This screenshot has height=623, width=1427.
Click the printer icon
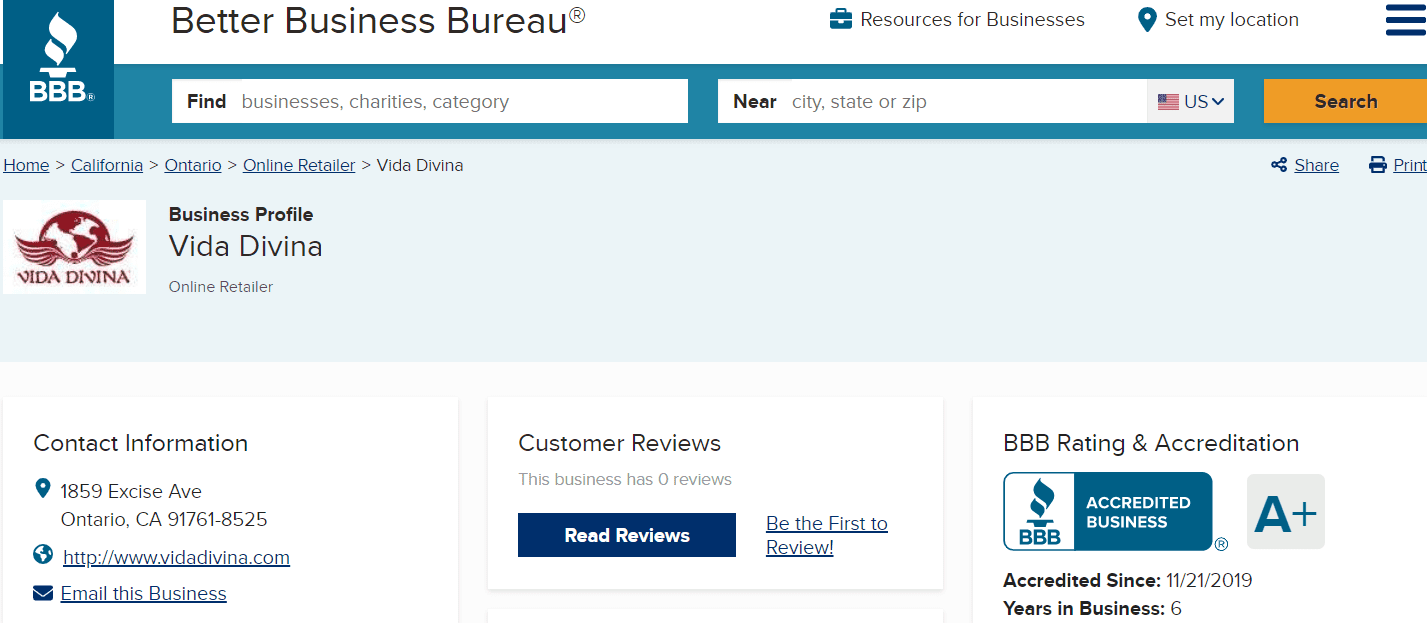pyautogui.click(x=1378, y=165)
